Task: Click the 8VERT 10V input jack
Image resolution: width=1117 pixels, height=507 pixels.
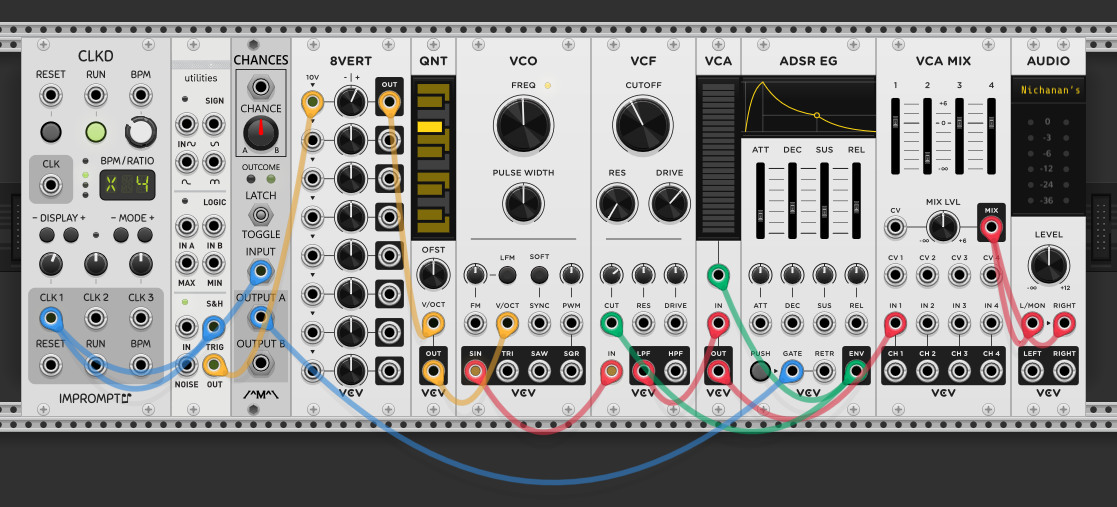Action: click(312, 103)
